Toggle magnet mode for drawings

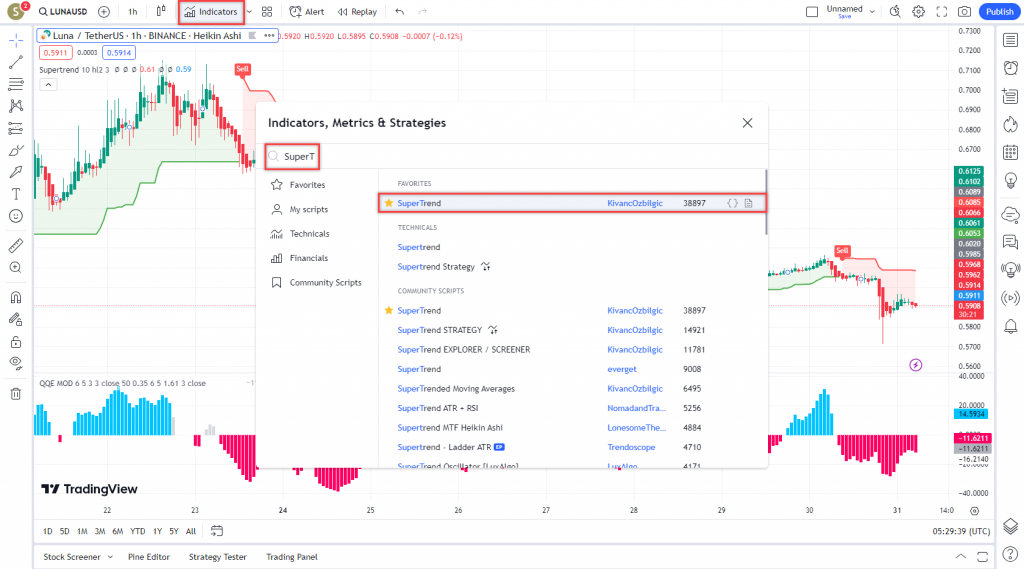point(16,297)
